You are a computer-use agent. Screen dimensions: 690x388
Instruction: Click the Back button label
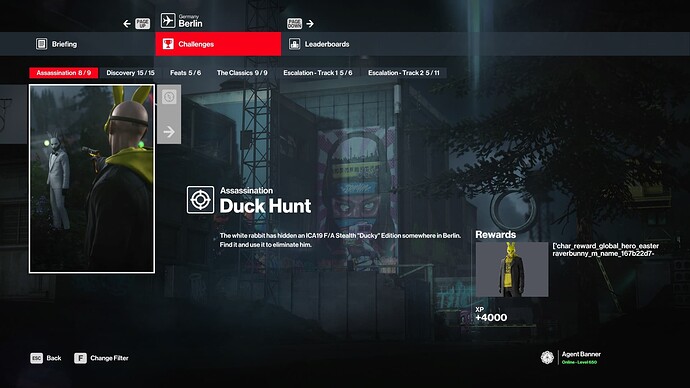54,358
